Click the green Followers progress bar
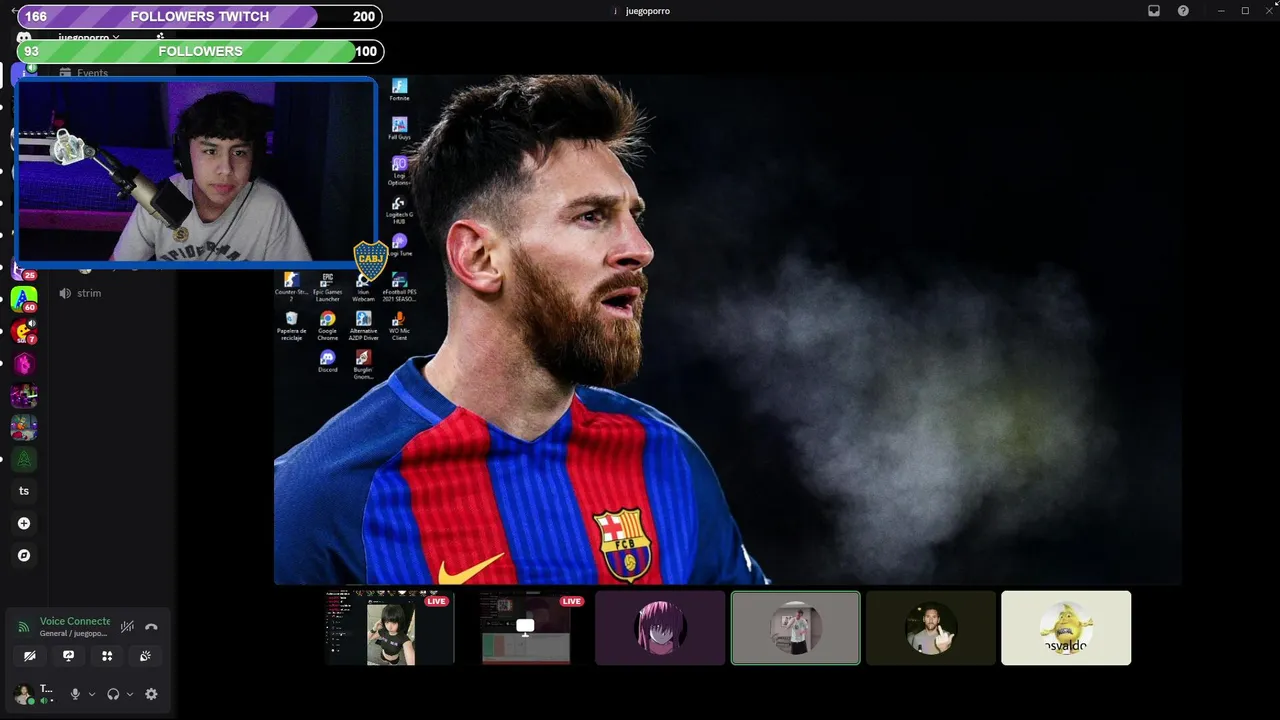 [200, 51]
